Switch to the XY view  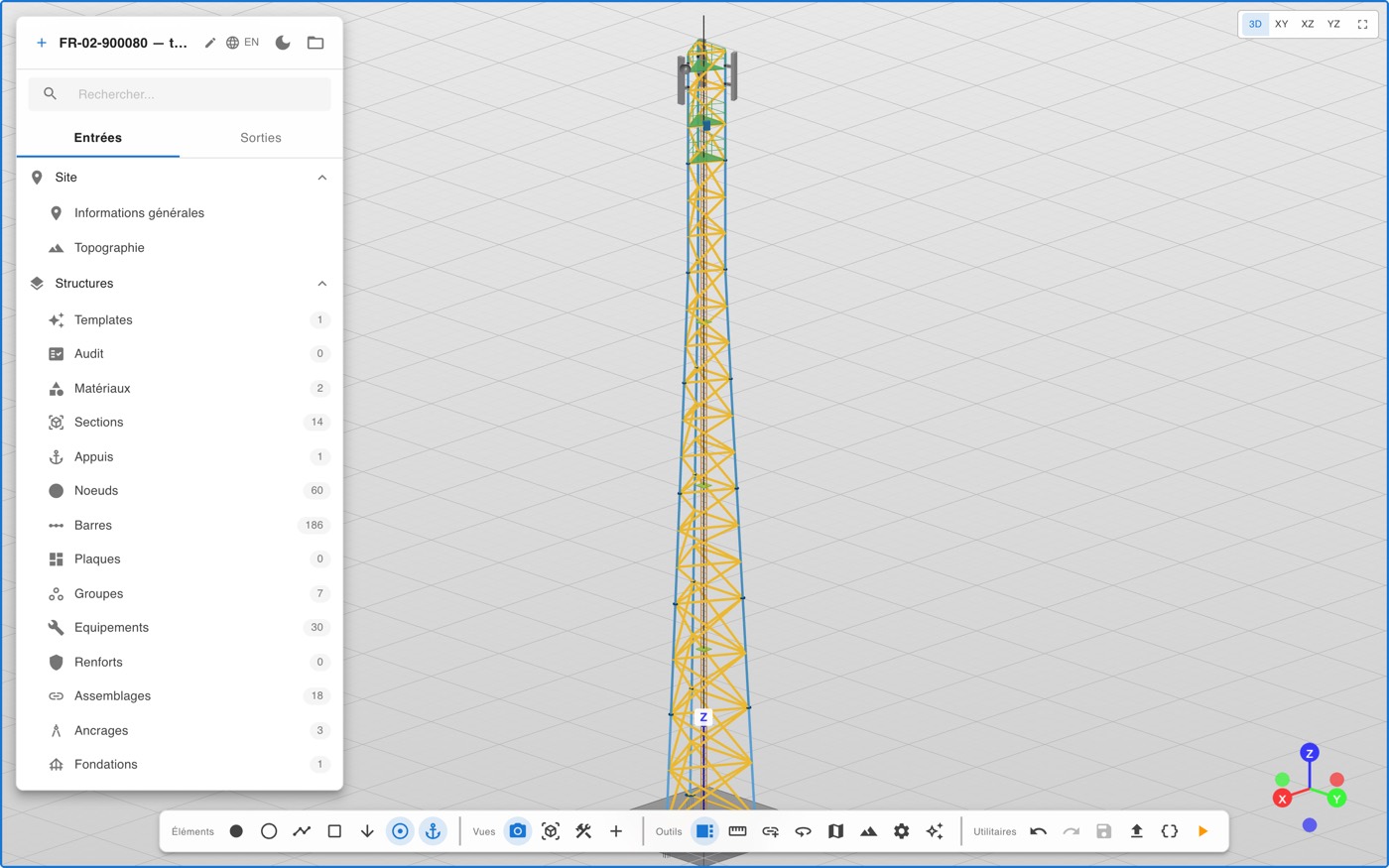[x=1282, y=24]
